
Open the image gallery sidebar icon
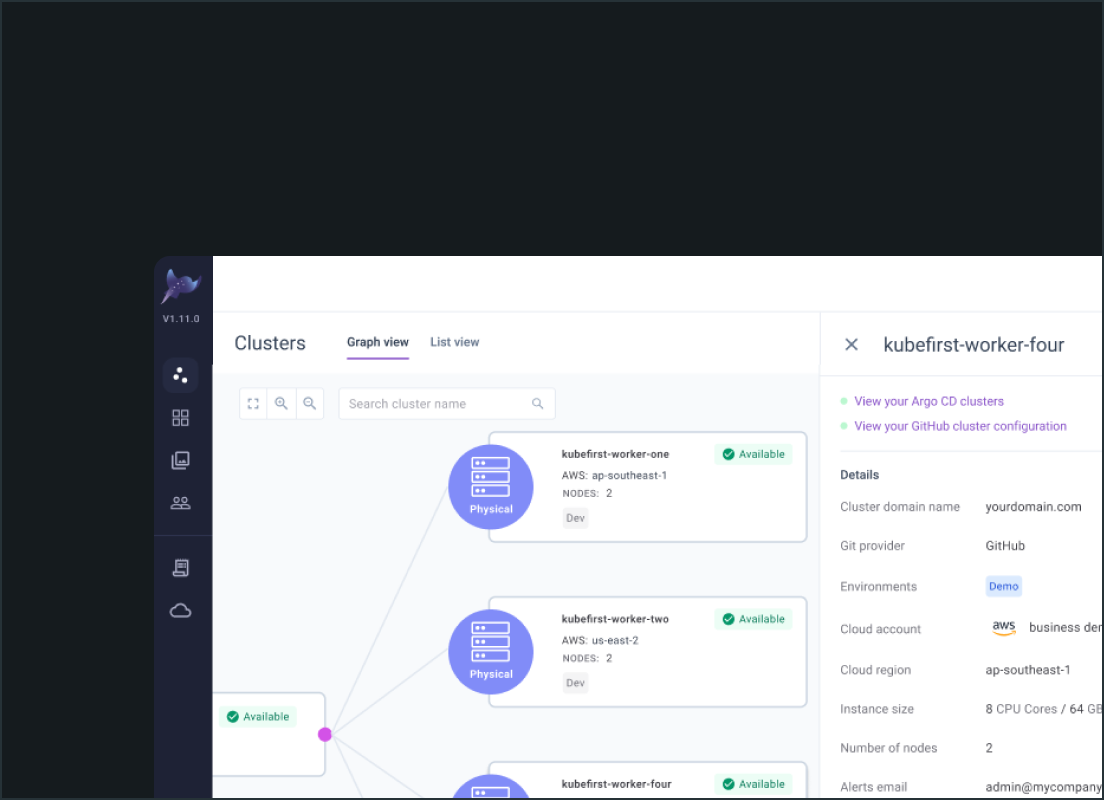click(x=180, y=461)
